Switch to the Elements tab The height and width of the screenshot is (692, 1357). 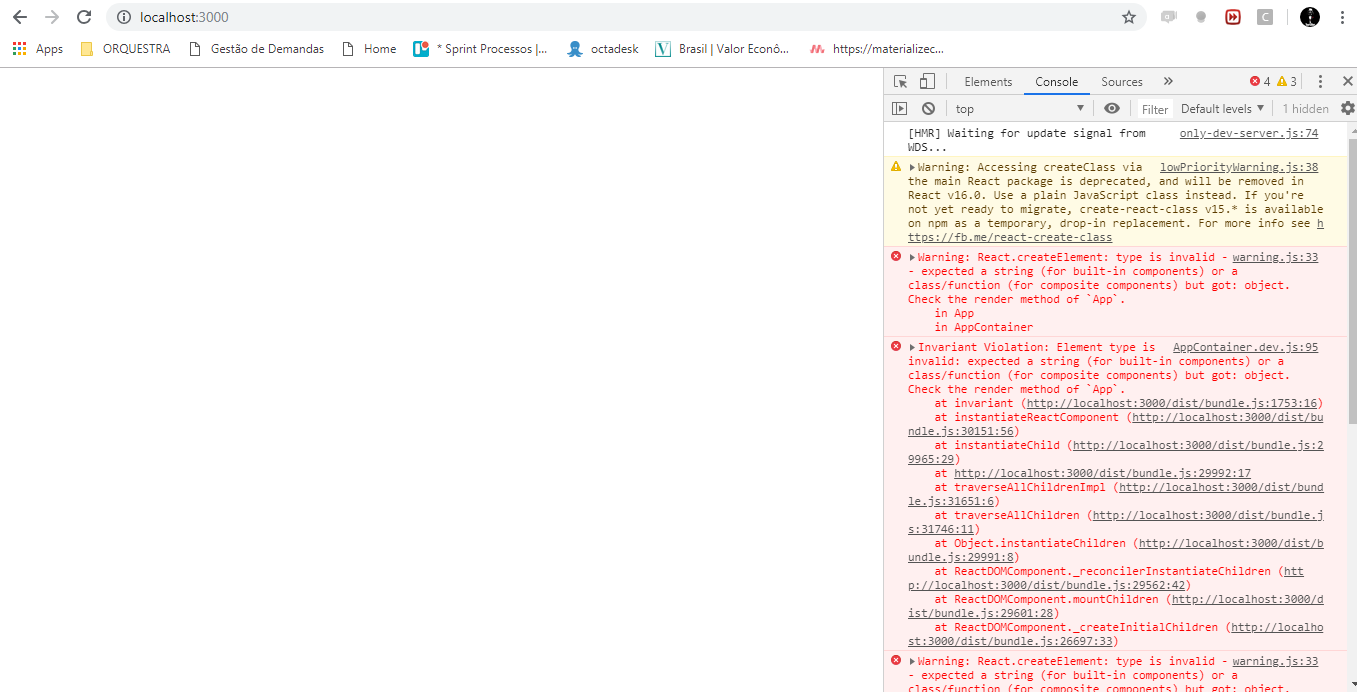(988, 81)
